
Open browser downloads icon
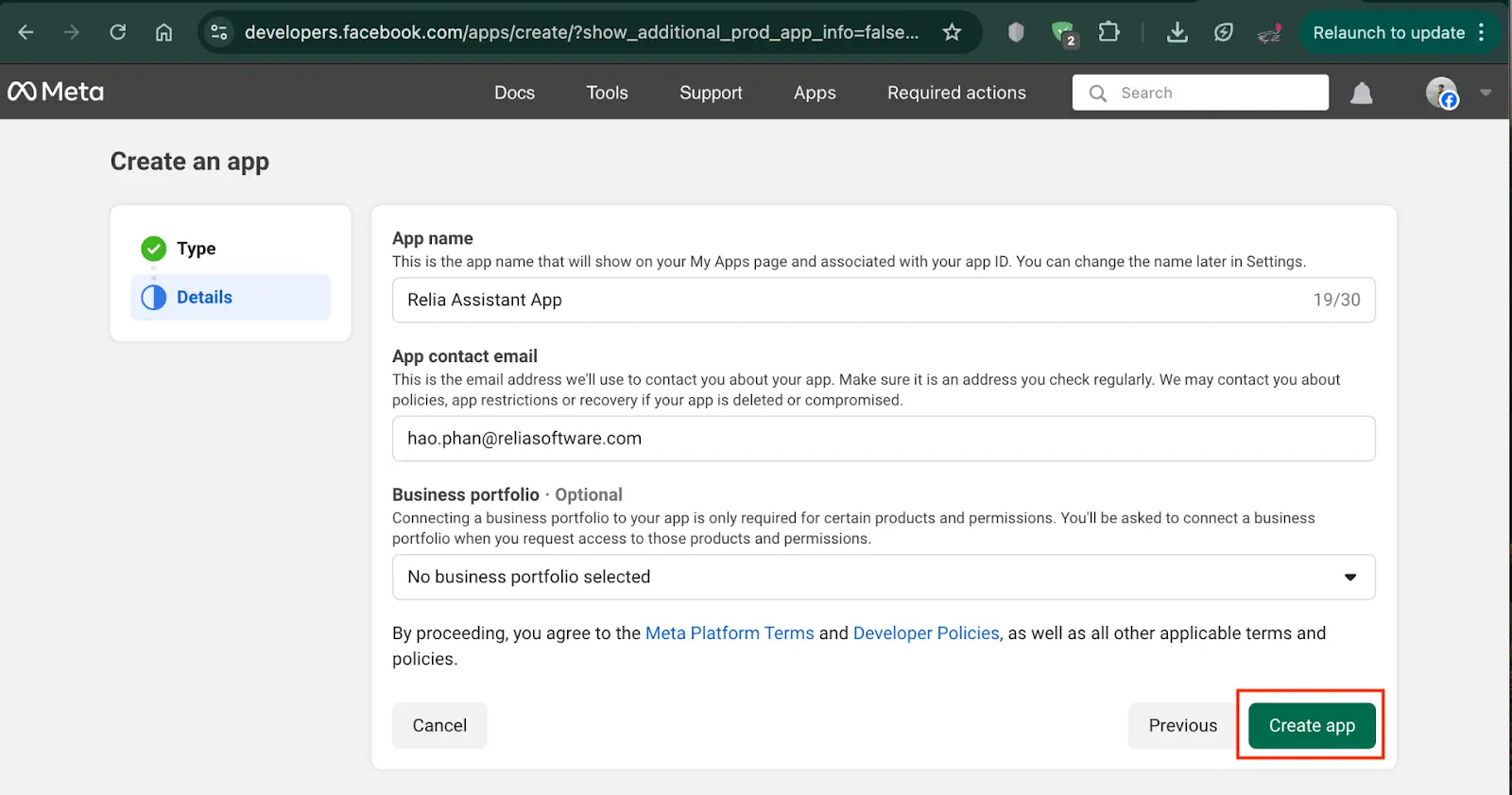[1177, 32]
